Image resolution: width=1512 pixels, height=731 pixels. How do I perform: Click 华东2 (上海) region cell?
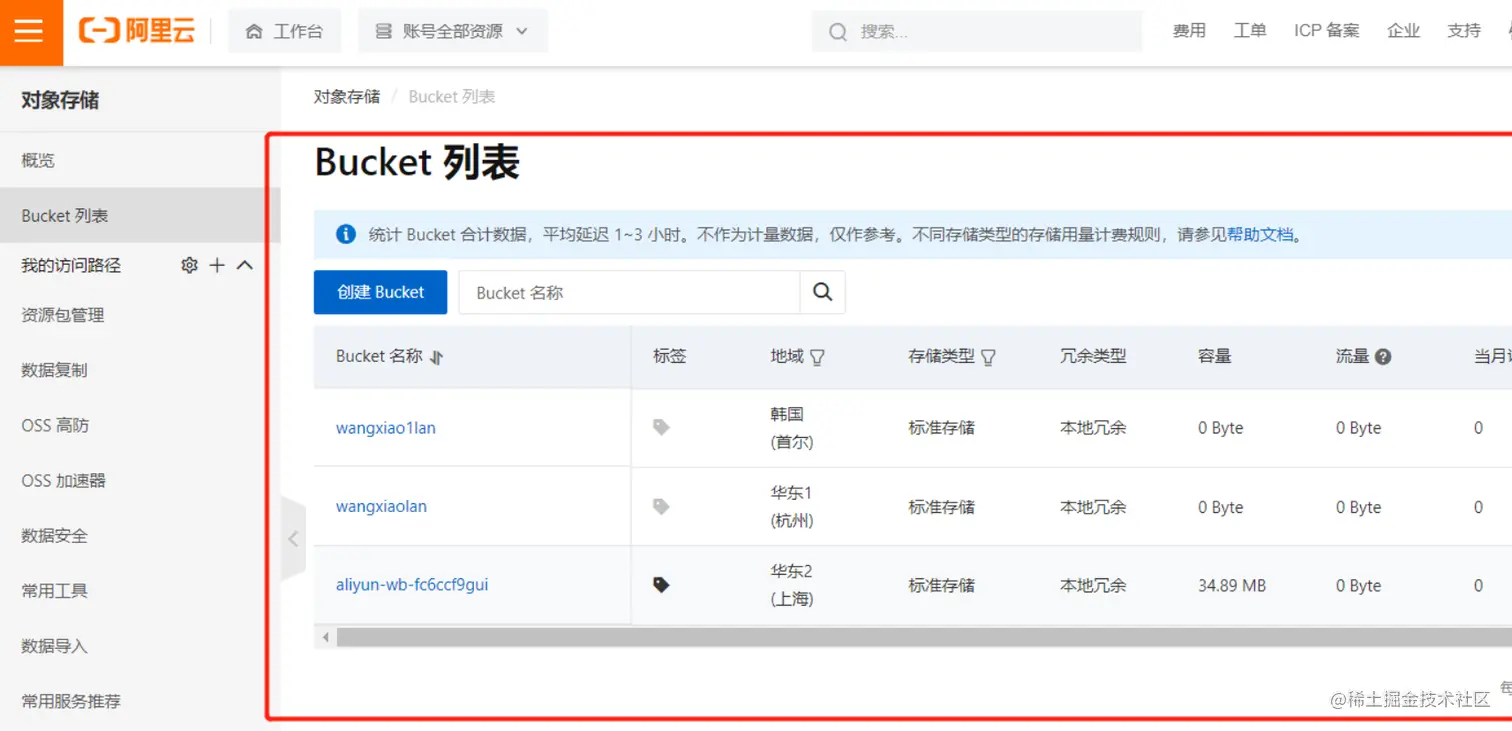pyautogui.click(x=792, y=585)
